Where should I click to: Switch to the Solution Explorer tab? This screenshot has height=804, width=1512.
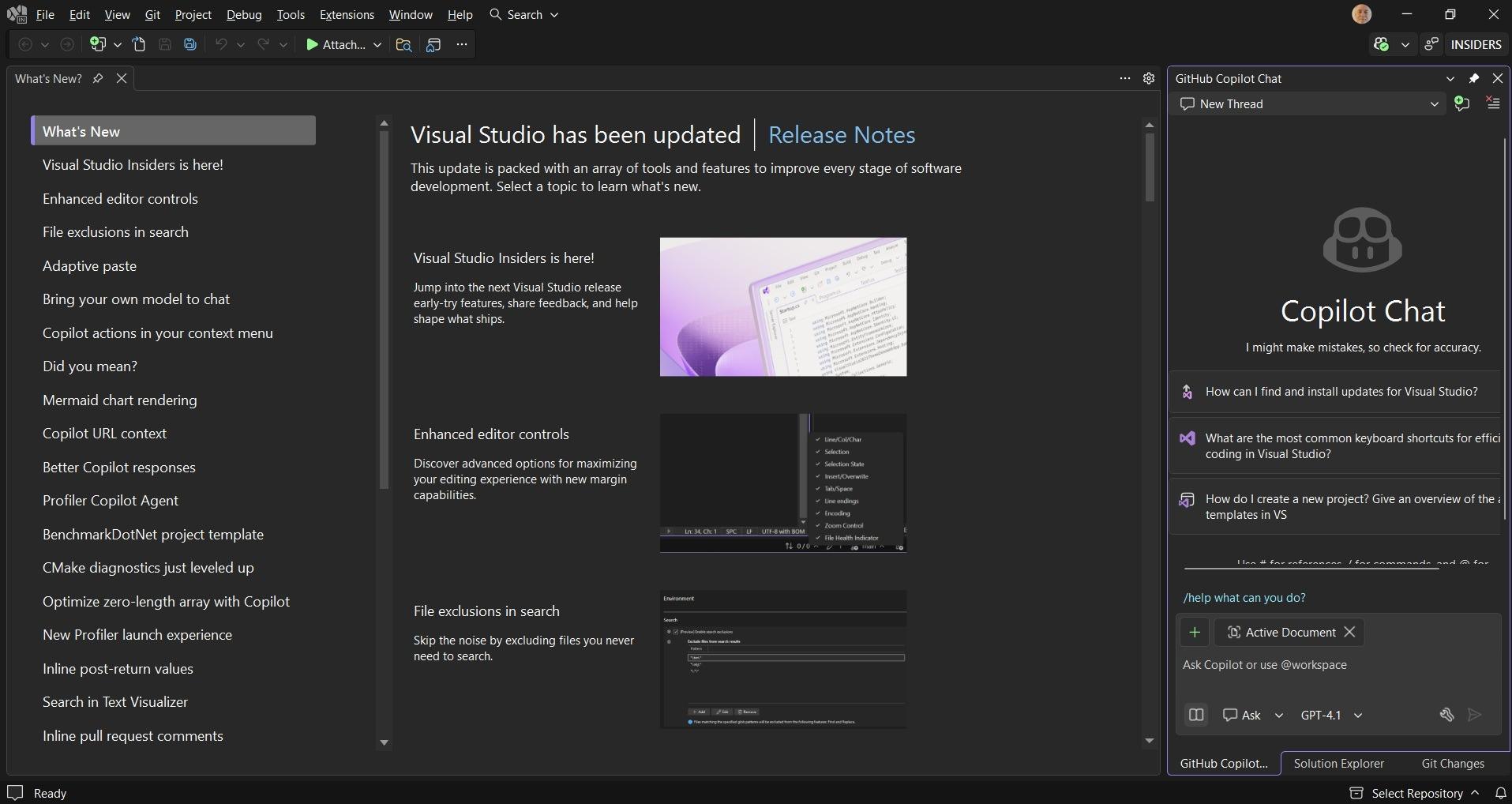(x=1338, y=763)
